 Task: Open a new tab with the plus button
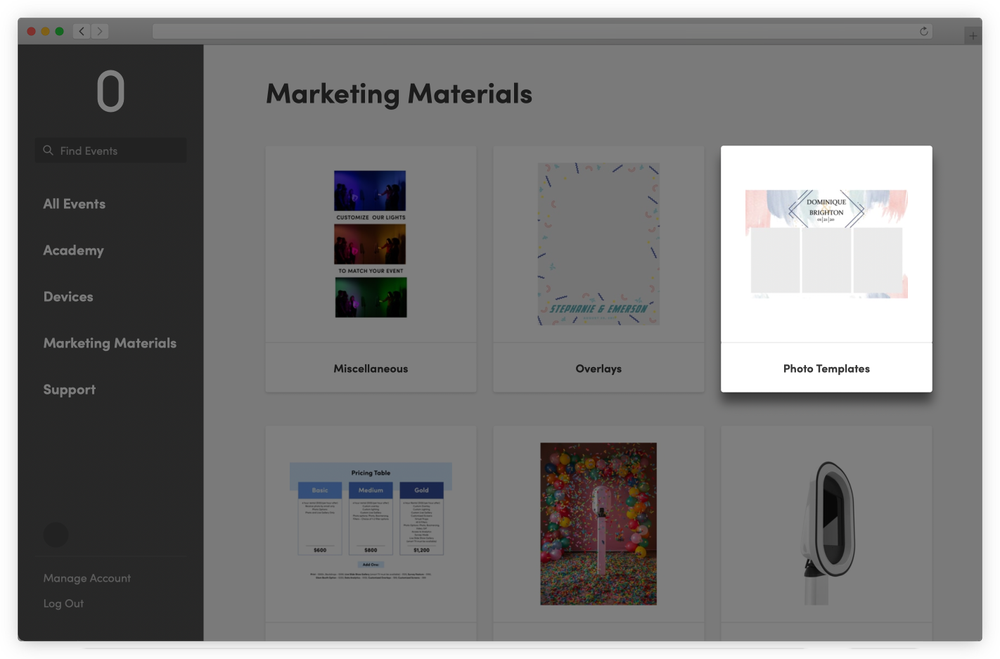pos(973,36)
